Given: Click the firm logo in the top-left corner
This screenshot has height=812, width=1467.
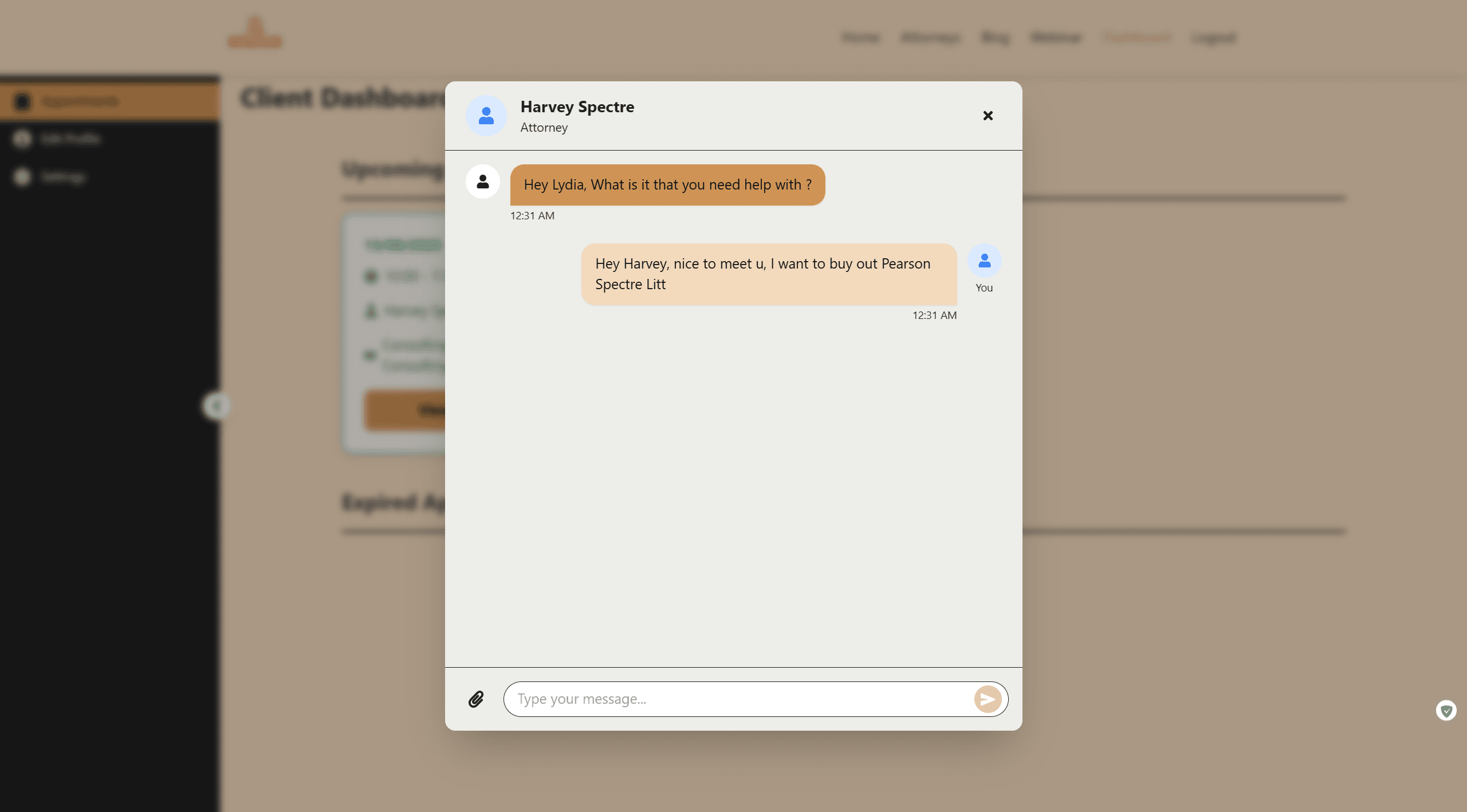Looking at the screenshot, I should coord(255,33).
